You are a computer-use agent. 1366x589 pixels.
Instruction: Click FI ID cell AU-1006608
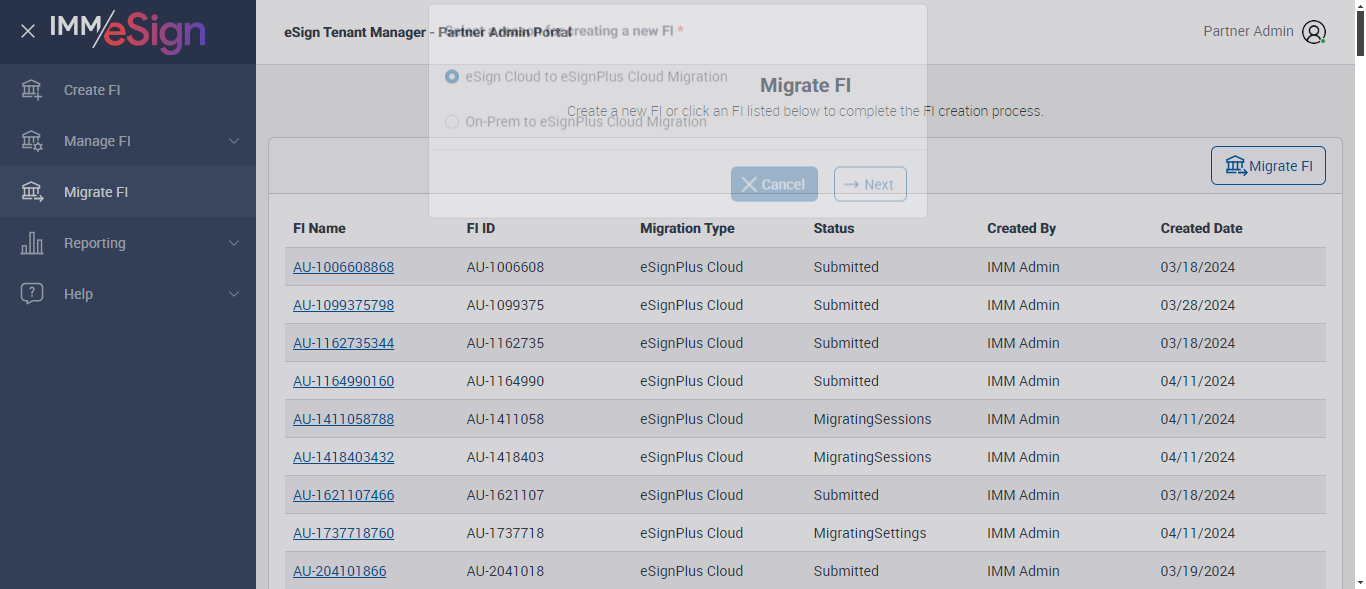click(505, 267)
